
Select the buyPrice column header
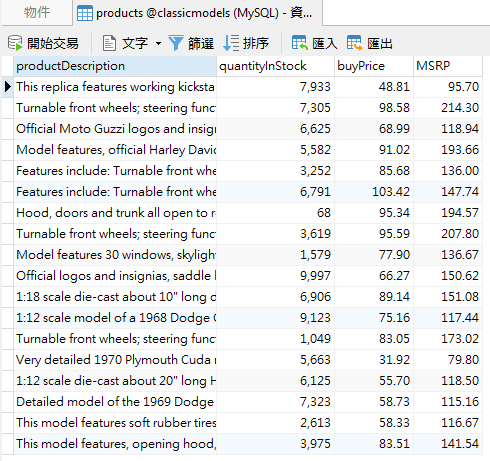[374, 66]
